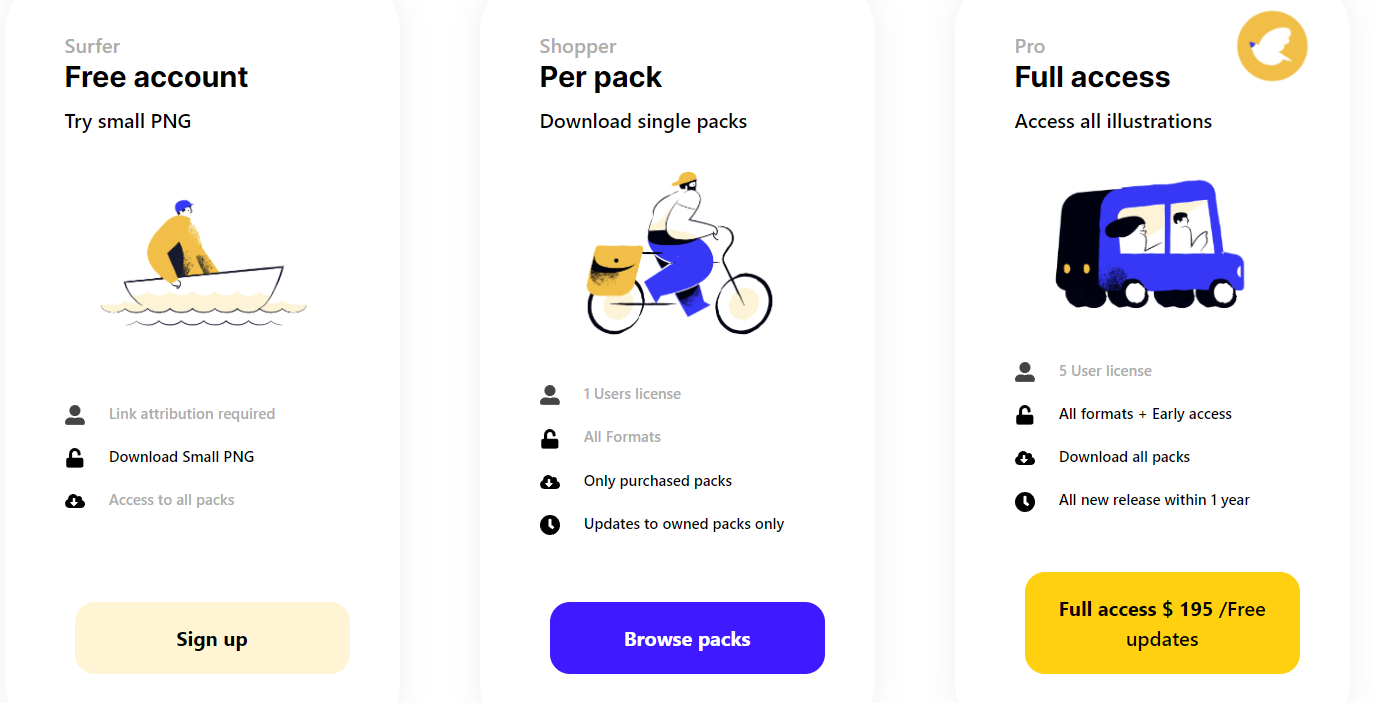Screen dimensions: 1374x703
Task: Click cloud icon beside Only purchased packs
Action: point(550,482)
